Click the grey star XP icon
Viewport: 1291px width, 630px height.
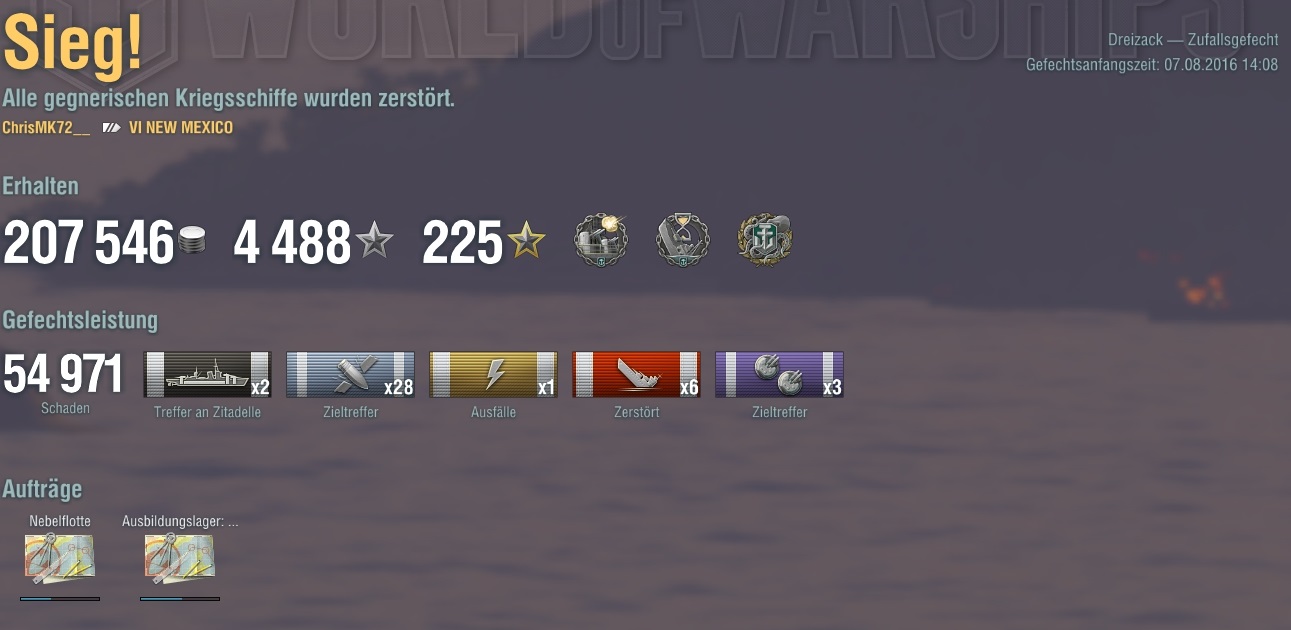click(x=375, y=242)
